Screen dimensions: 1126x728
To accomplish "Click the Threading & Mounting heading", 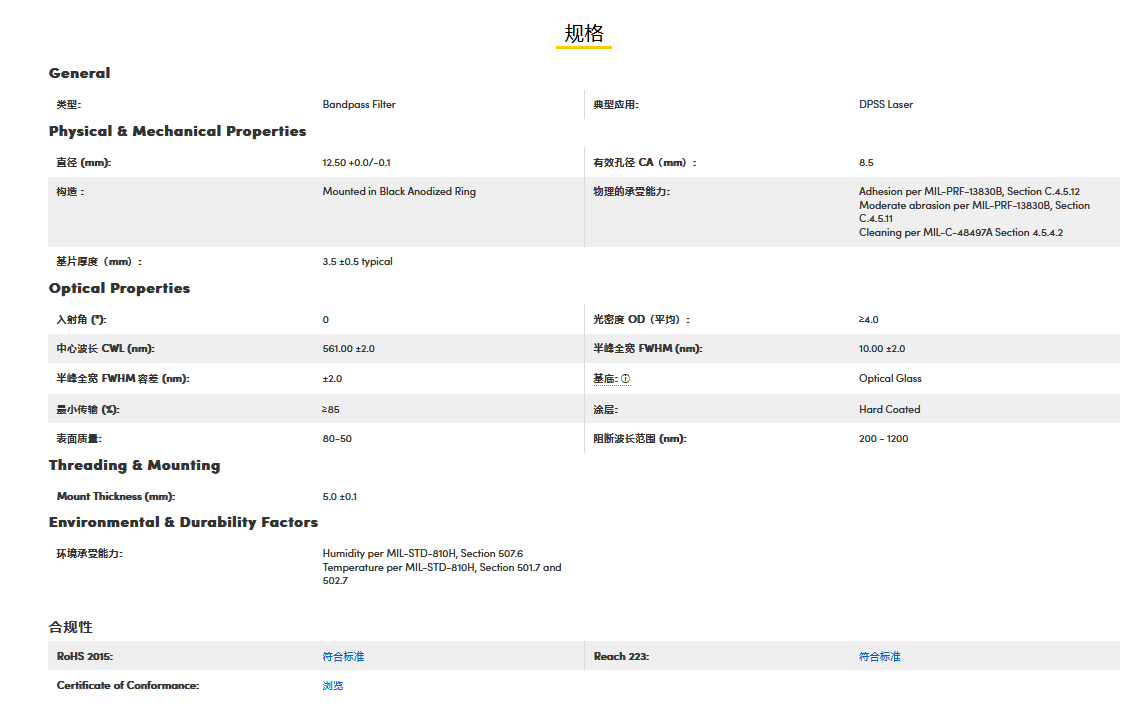I will [134, 465].
